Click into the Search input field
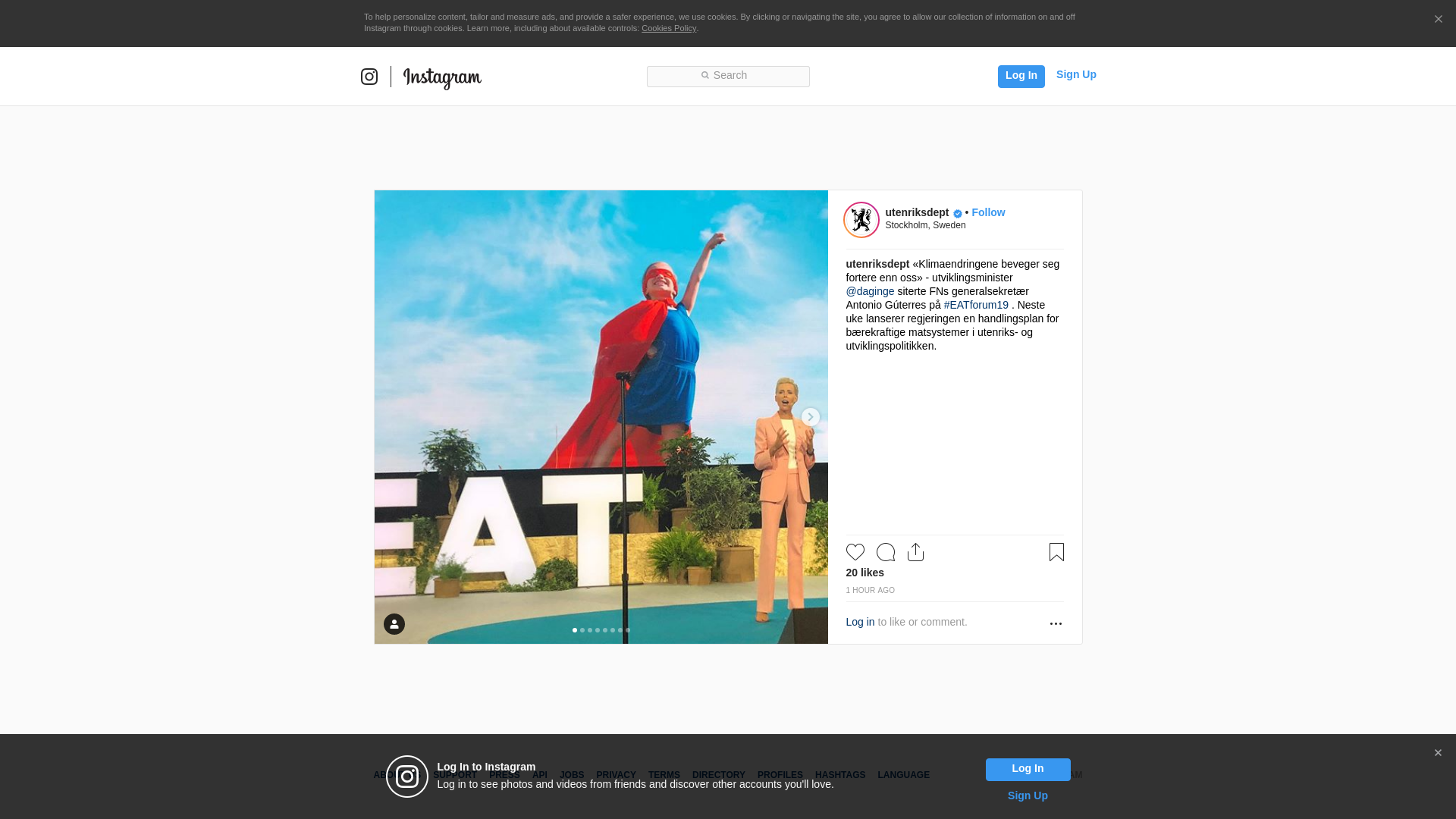This screenshot has width=1456, height=819. click(x=728, y=76)
